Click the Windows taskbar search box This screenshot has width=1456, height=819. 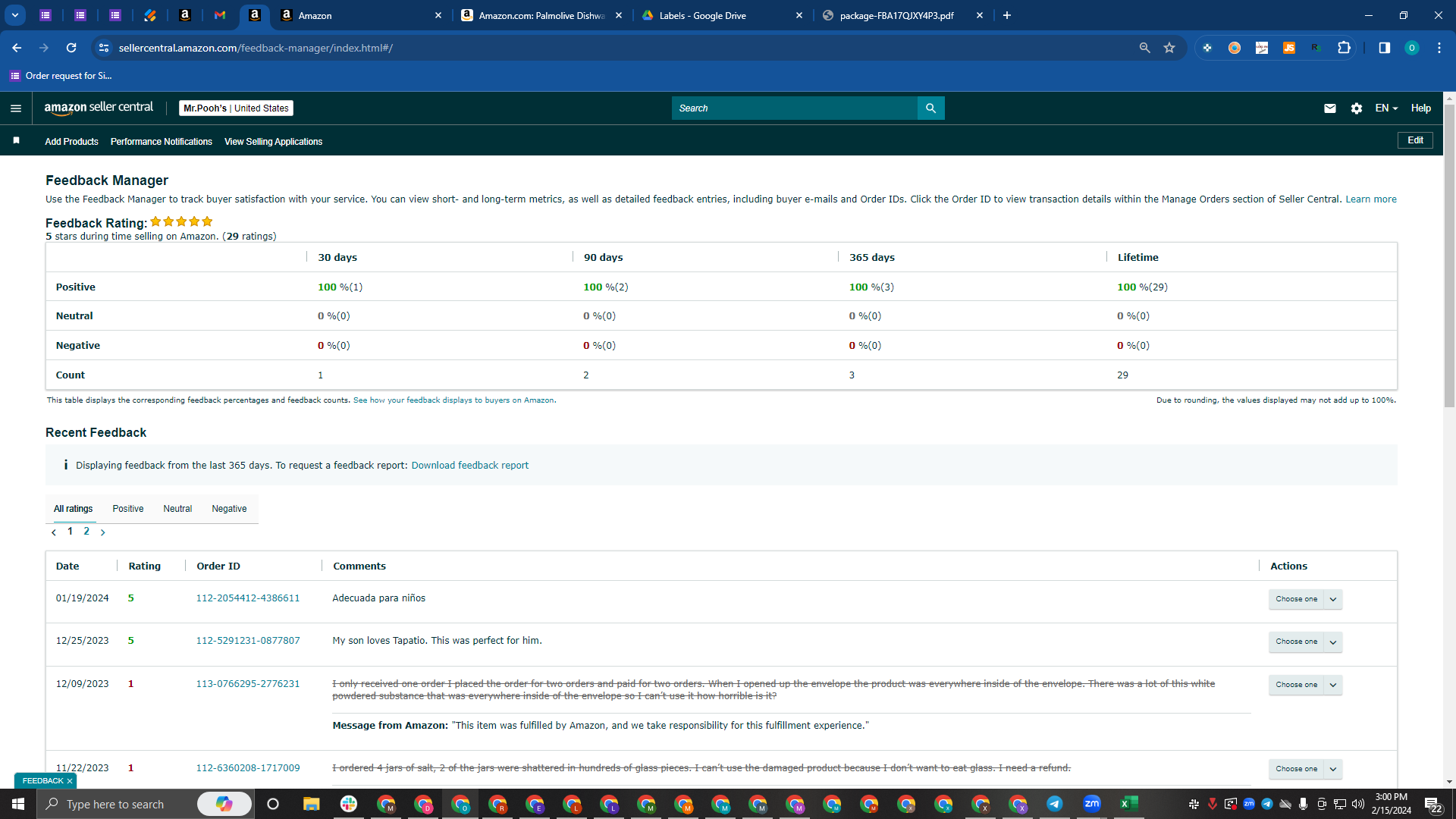[144, 804]
